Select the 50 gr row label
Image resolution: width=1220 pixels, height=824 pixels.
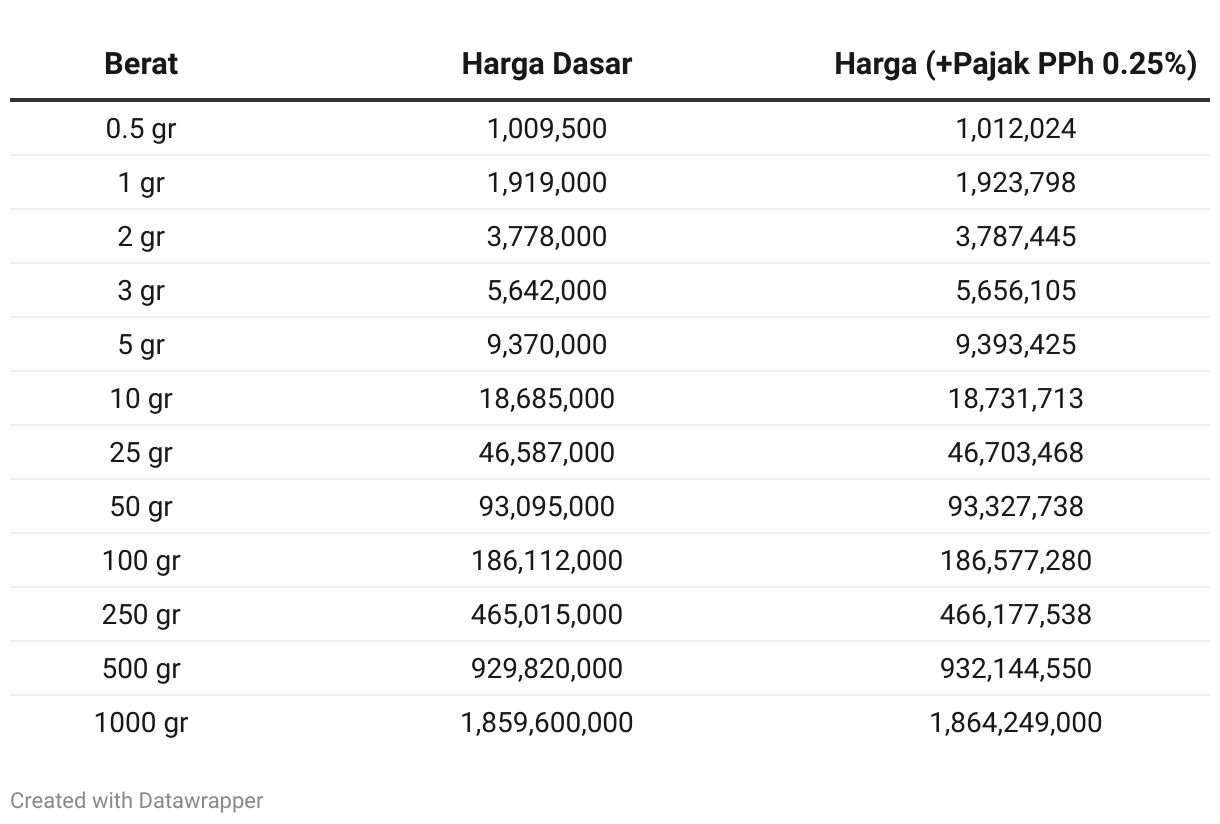pyautogui.click(x=141, y=507)
